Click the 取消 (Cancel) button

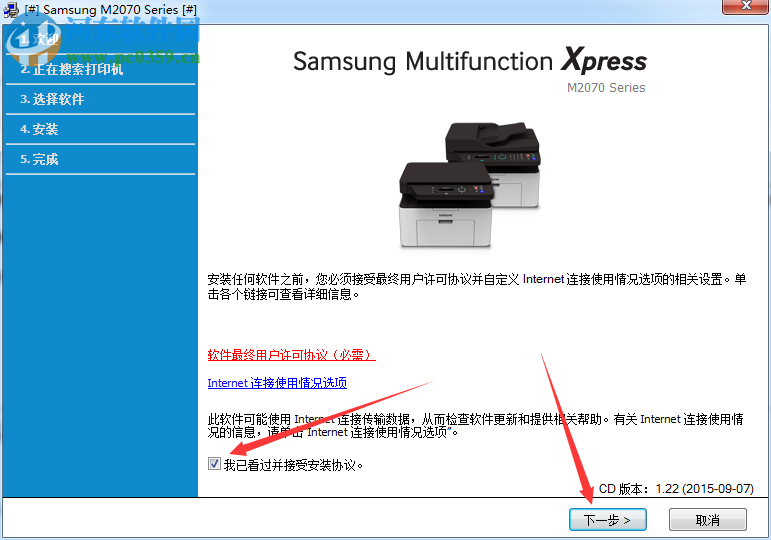[x=708, y=519]
